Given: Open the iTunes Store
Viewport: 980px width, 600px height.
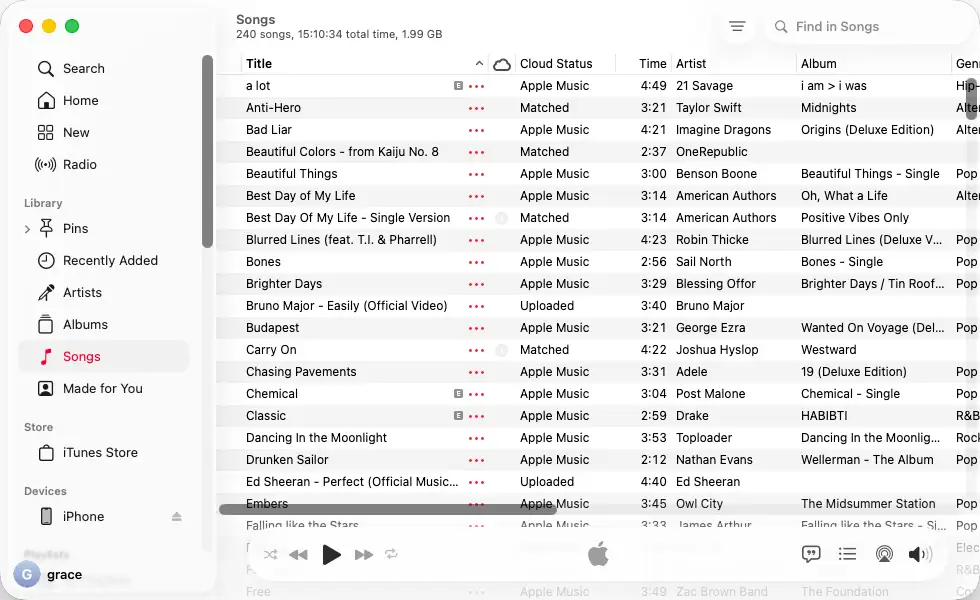Looking at the screenshot, I should (100, 452).
